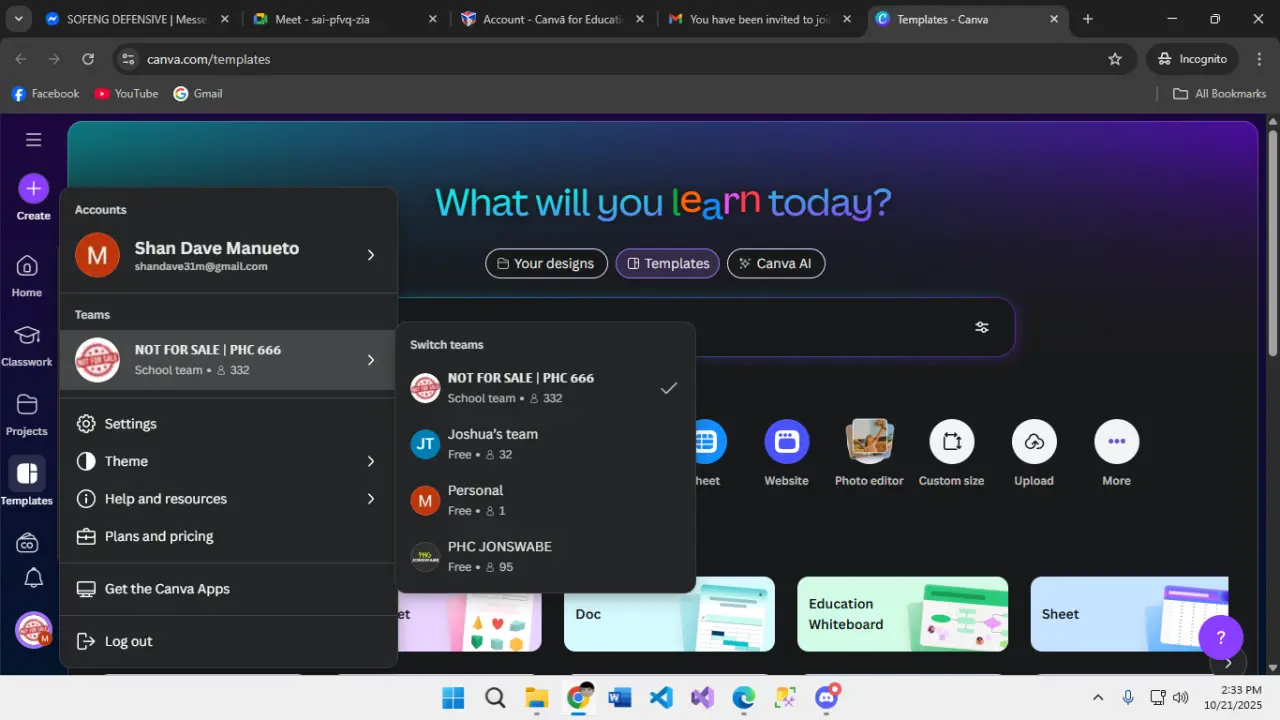
Task: Open YouTube bookmark
Action: click(x=126, y=94)
